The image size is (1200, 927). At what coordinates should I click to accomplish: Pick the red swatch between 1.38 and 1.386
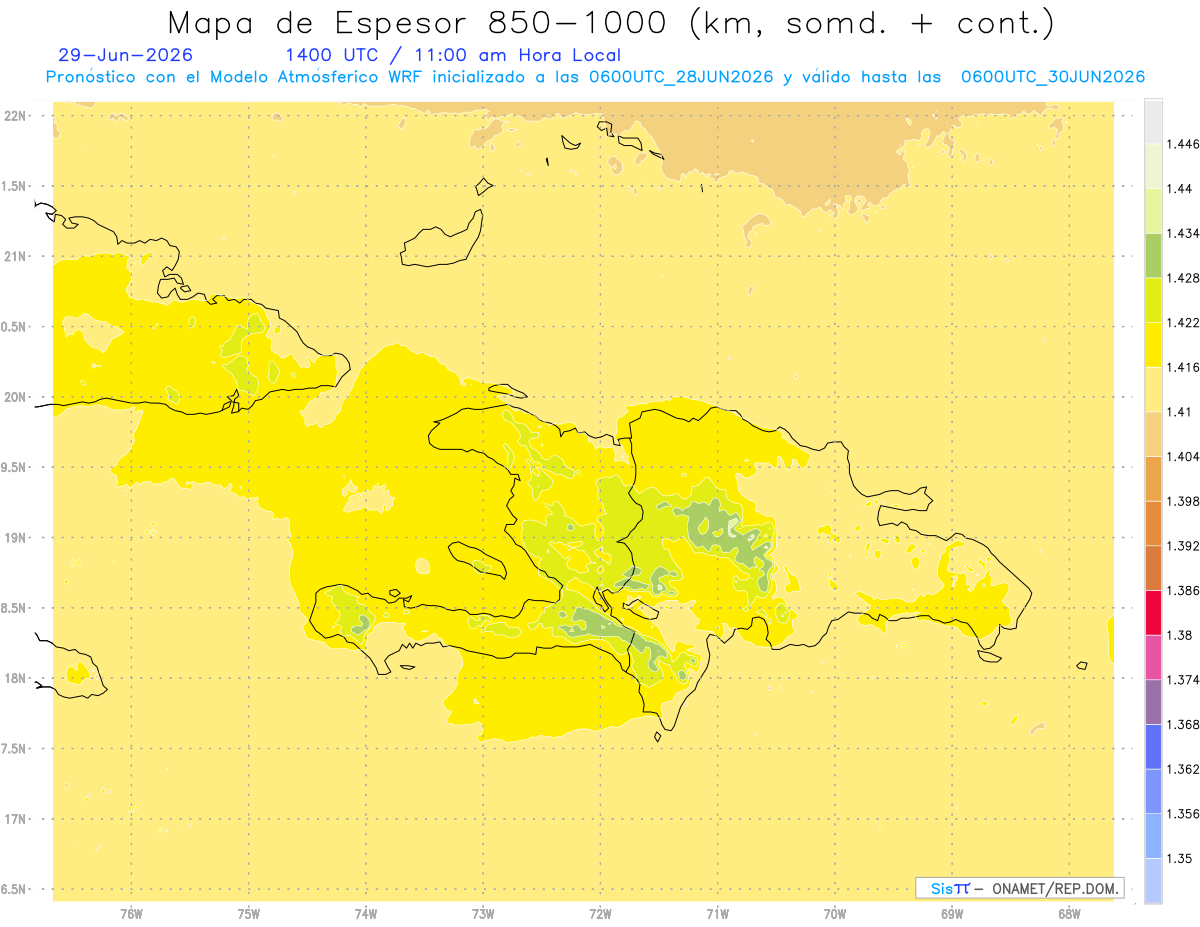point(1153,612)
